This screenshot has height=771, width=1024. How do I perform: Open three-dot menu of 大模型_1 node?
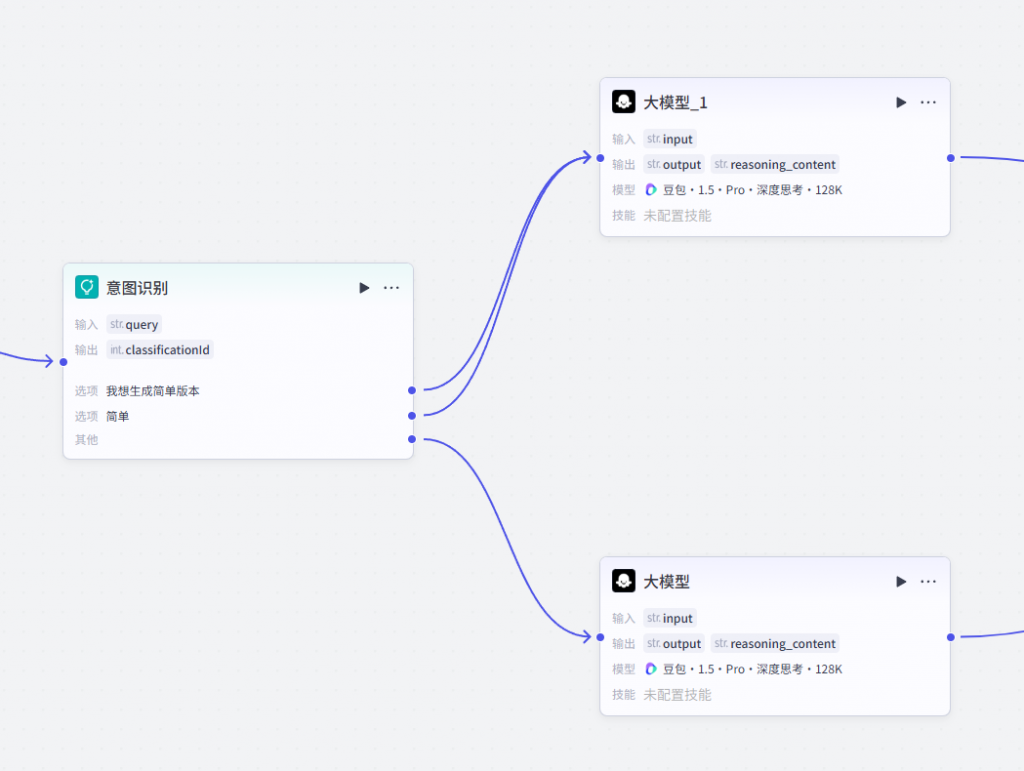pos(928,102)
